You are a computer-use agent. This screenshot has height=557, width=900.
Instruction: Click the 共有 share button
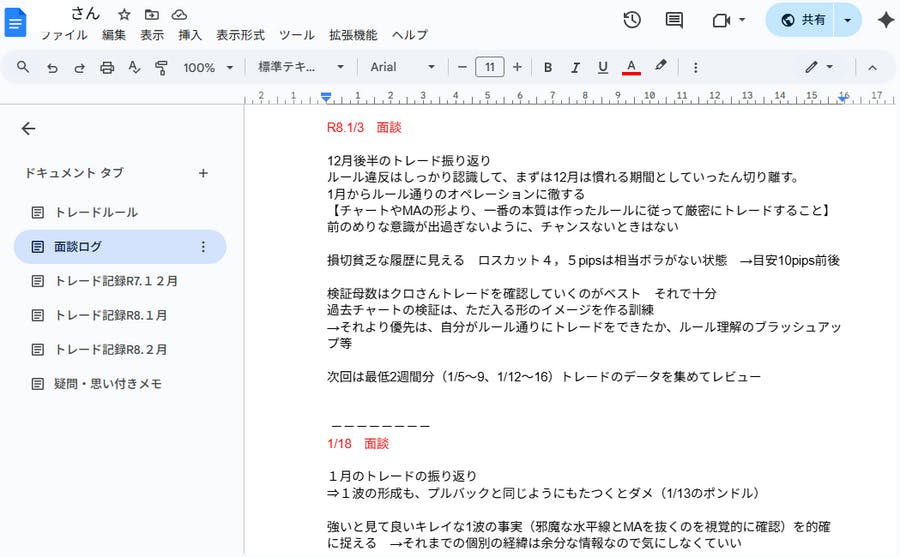pyautogui.click(x=803, y=20)
